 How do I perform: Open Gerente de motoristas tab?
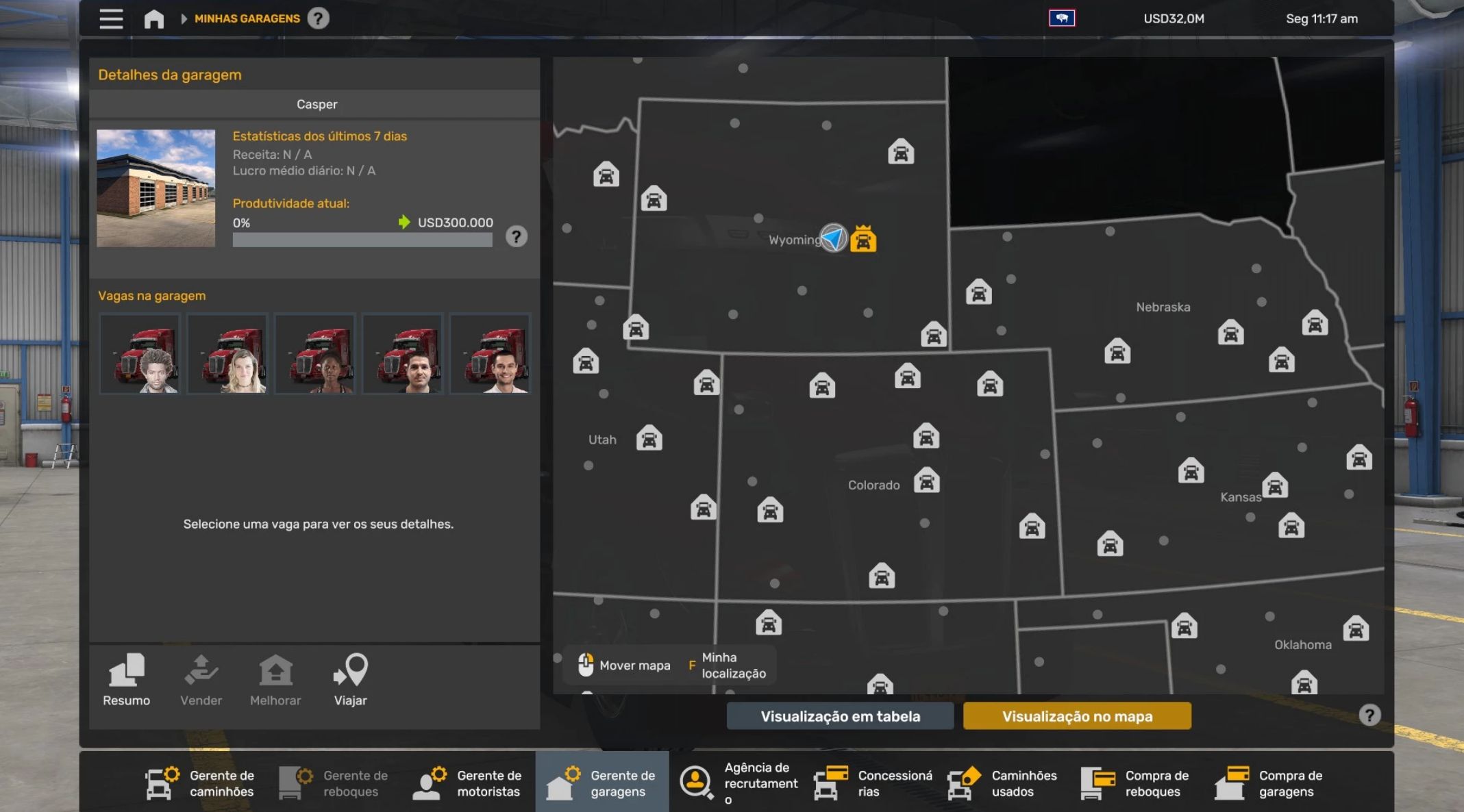coord(468,783)
